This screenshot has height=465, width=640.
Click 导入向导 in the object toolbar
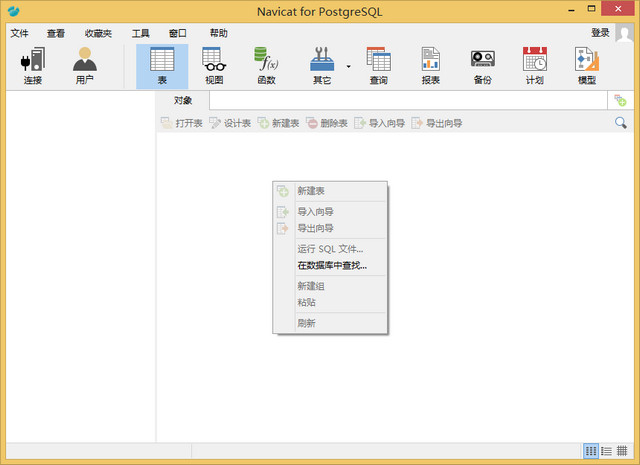(379, 123)
